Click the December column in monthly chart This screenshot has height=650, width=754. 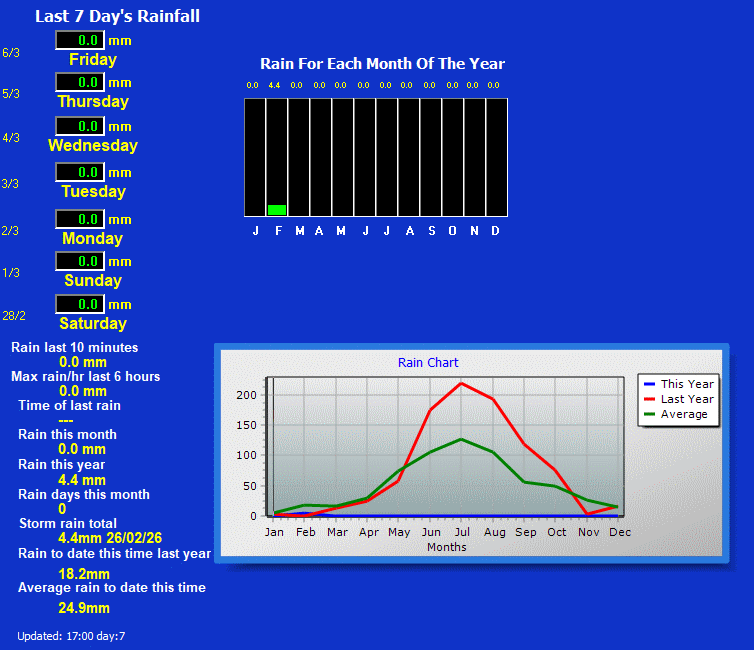tap(496, 157)
